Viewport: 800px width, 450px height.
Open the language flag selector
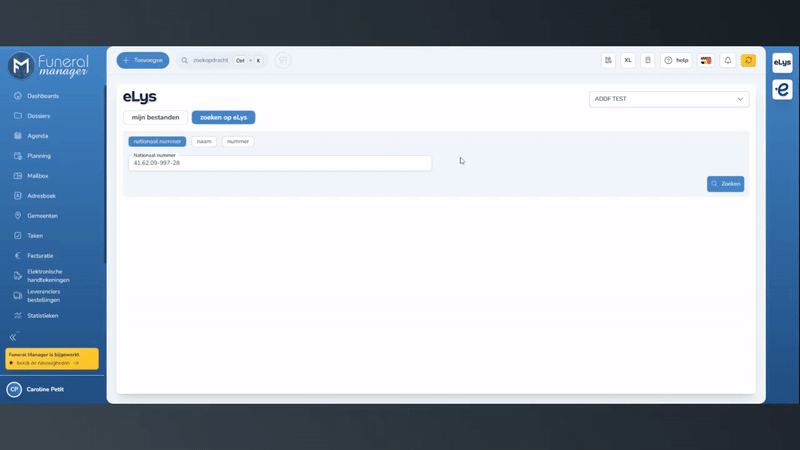pyautogui.click(x=706, y=60)
